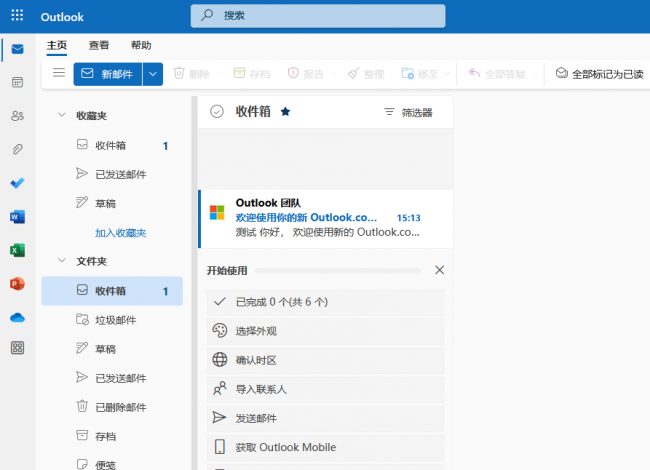The width and height of the screenshot is (650, 470).
Task: Click 获取 Outlook Mobile item
Action: tap(325, 447)
